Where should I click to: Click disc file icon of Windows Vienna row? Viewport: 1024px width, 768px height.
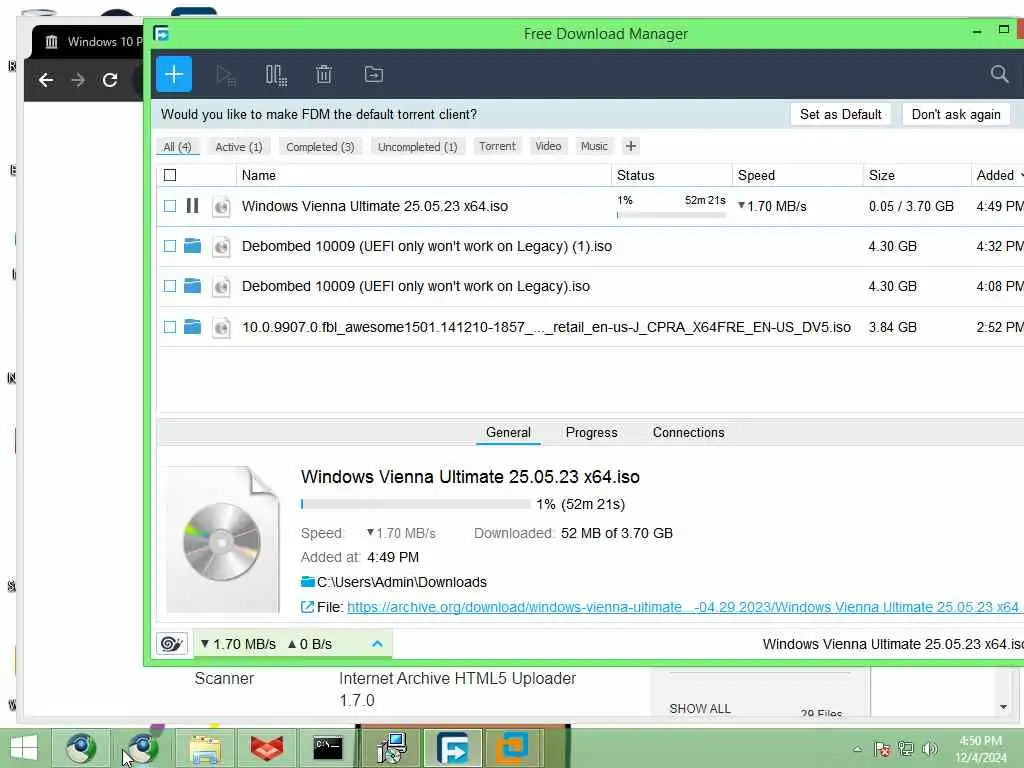pos(221,206)
